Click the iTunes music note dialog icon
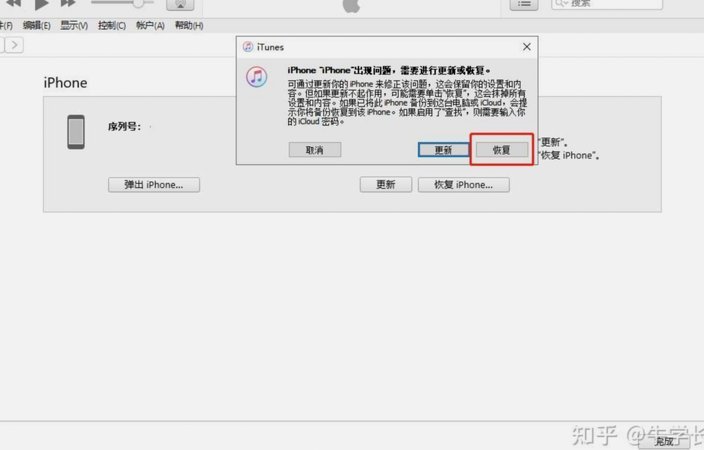Viewport: 704px width, 450px height. tap(256, 77)
